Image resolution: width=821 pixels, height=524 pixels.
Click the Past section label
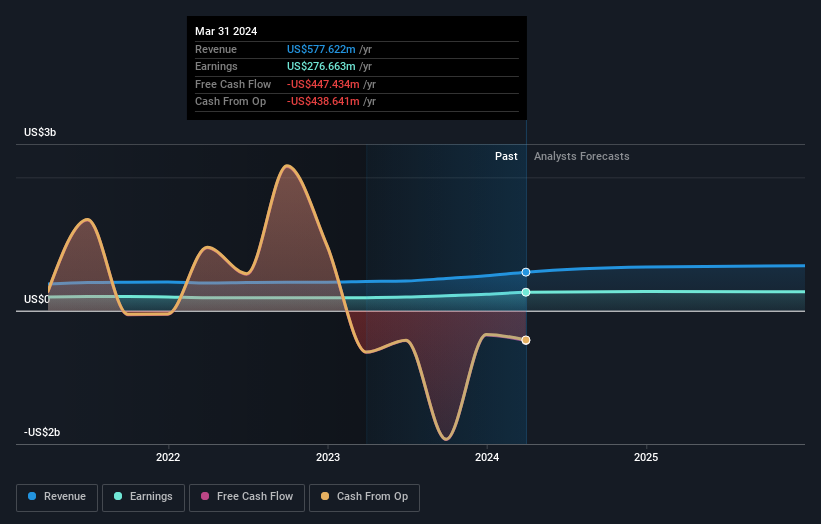506,156
